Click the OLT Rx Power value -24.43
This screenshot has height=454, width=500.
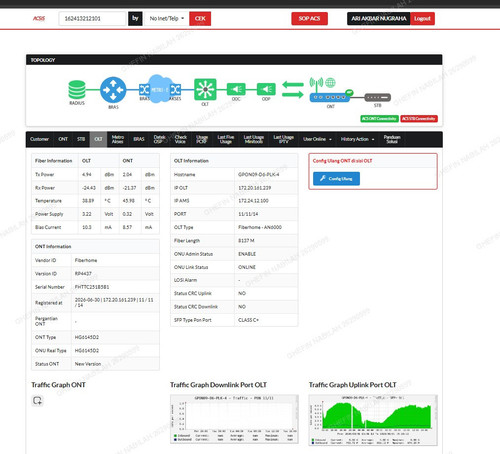tap(89, 188)
